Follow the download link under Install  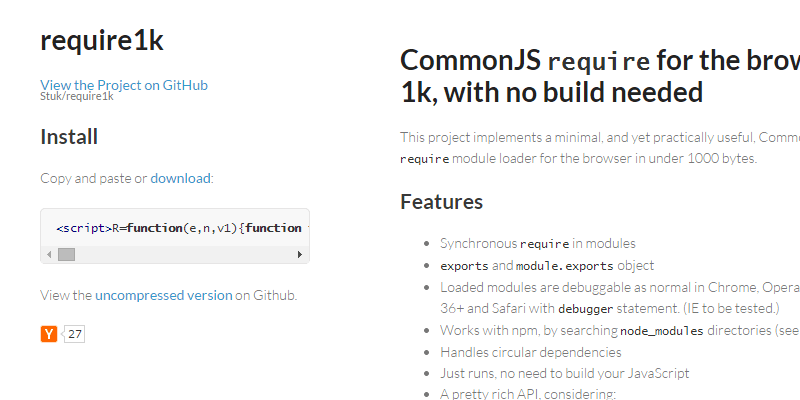pos(180,178)
